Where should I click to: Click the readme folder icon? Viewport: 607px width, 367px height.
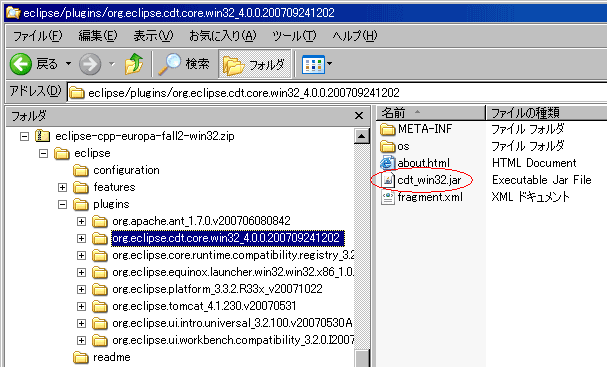[81, 357]
